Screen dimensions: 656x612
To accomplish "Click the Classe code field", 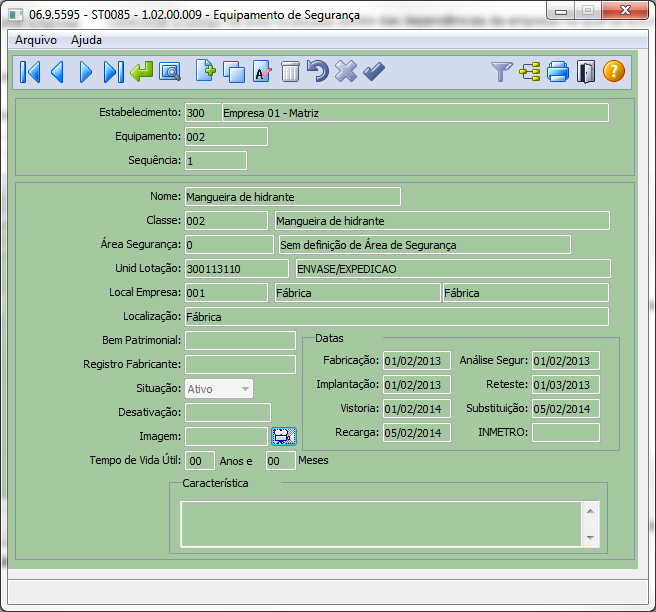I will 226,220.
